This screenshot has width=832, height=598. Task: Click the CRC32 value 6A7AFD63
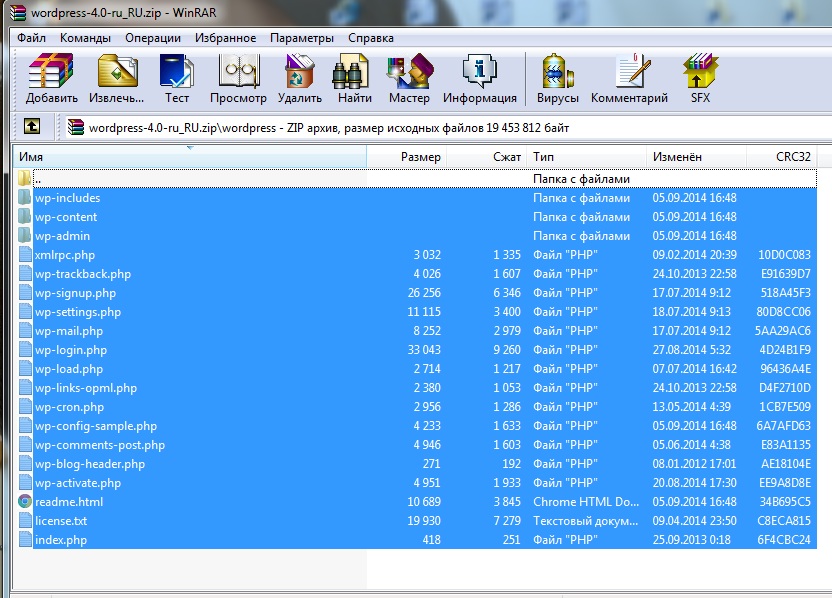click(784, 426)
